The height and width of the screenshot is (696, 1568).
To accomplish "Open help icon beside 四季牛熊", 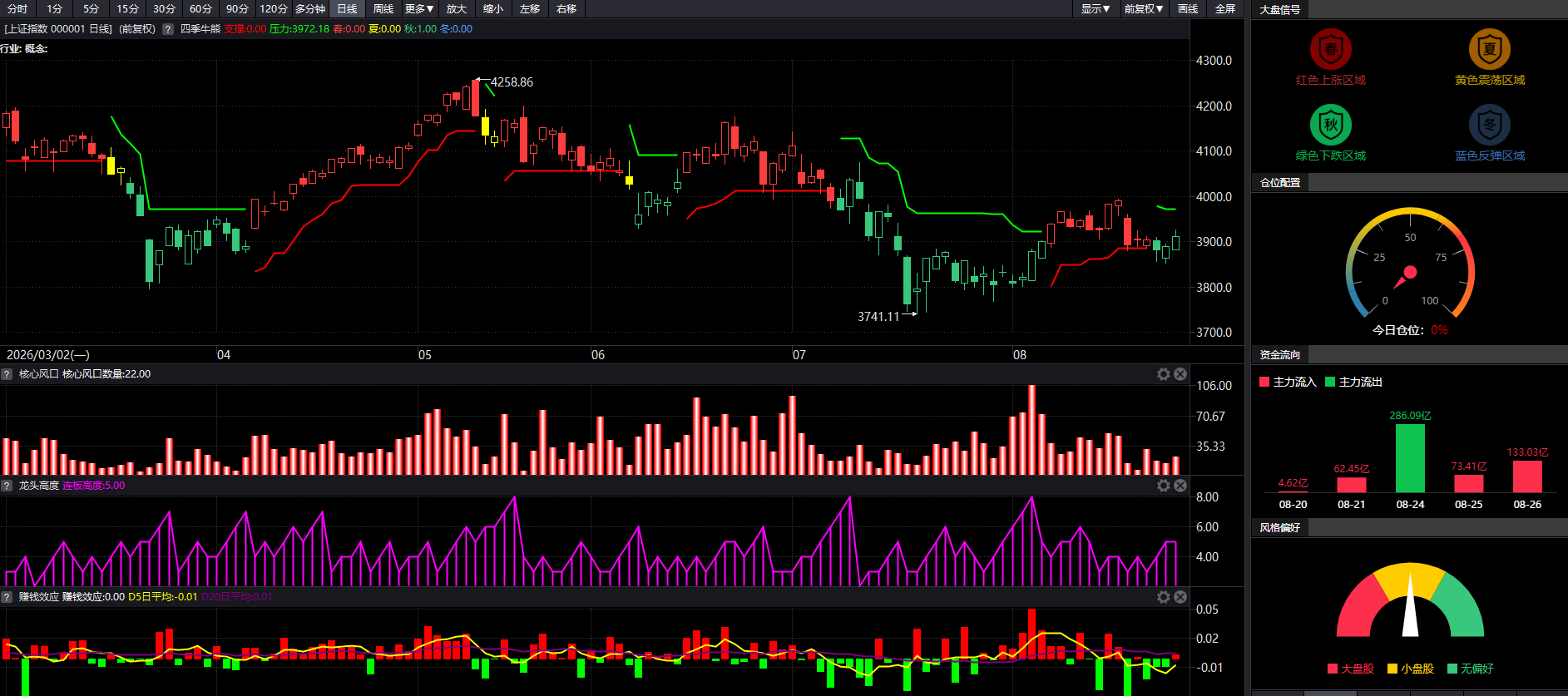I will pyautogui.click(x=168, y=29).
